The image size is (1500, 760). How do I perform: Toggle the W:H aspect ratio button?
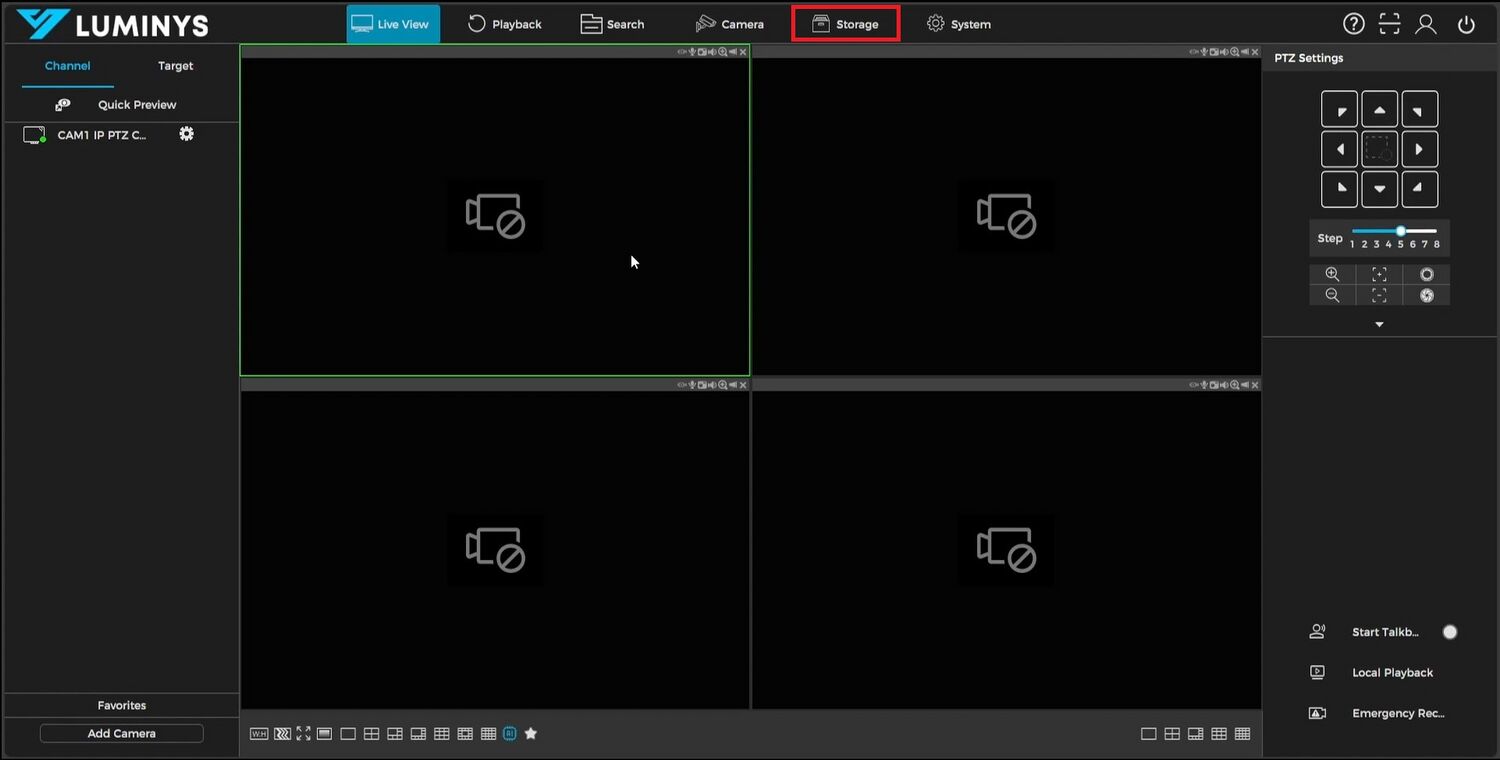259,734
